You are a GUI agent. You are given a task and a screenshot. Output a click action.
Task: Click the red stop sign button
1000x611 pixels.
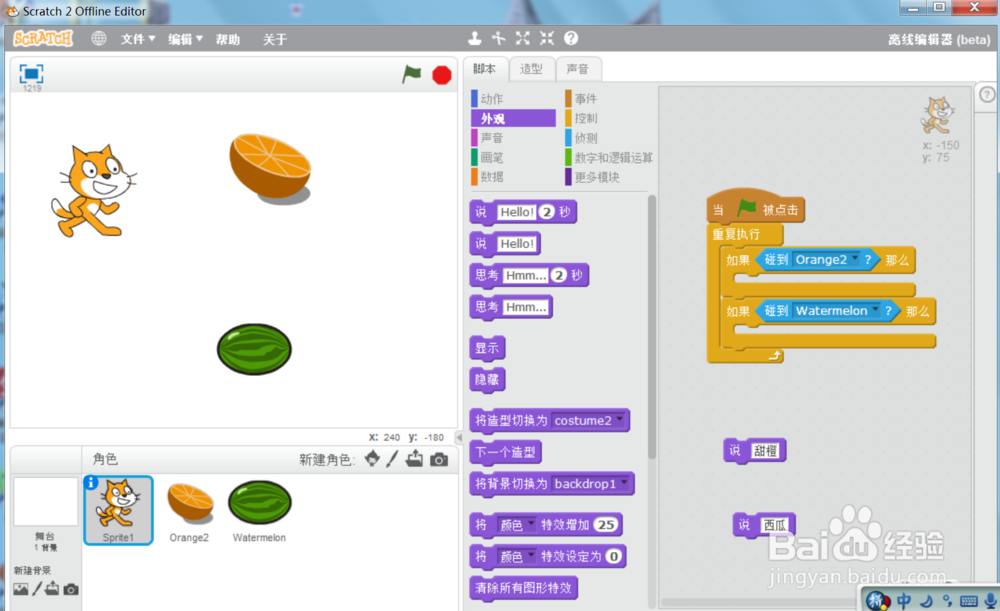coord(441,75)
